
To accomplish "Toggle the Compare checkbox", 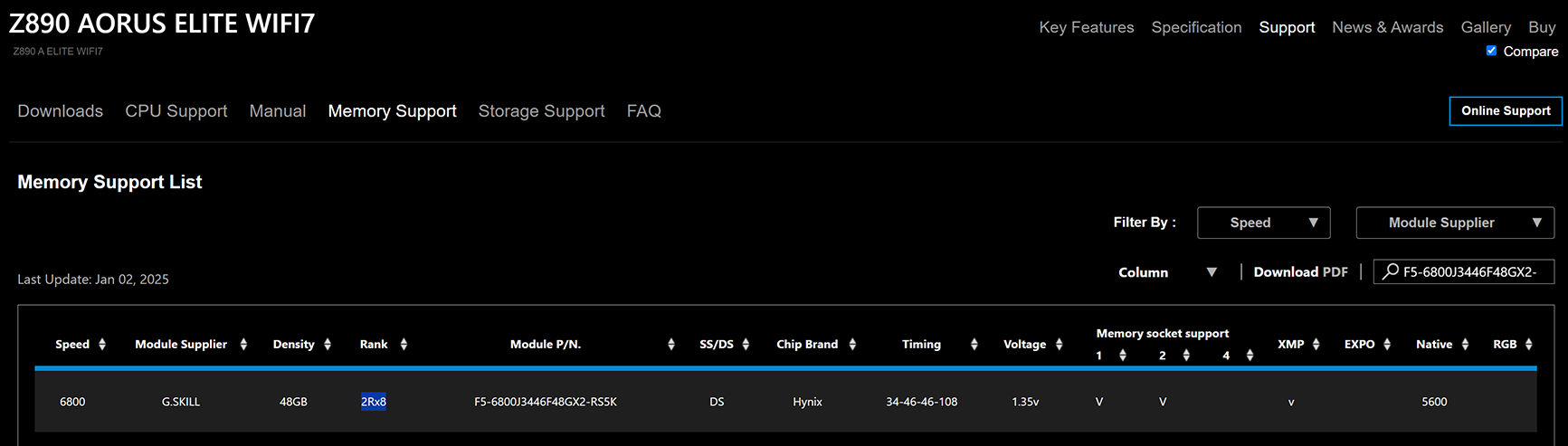I will tap(1491, 51).
